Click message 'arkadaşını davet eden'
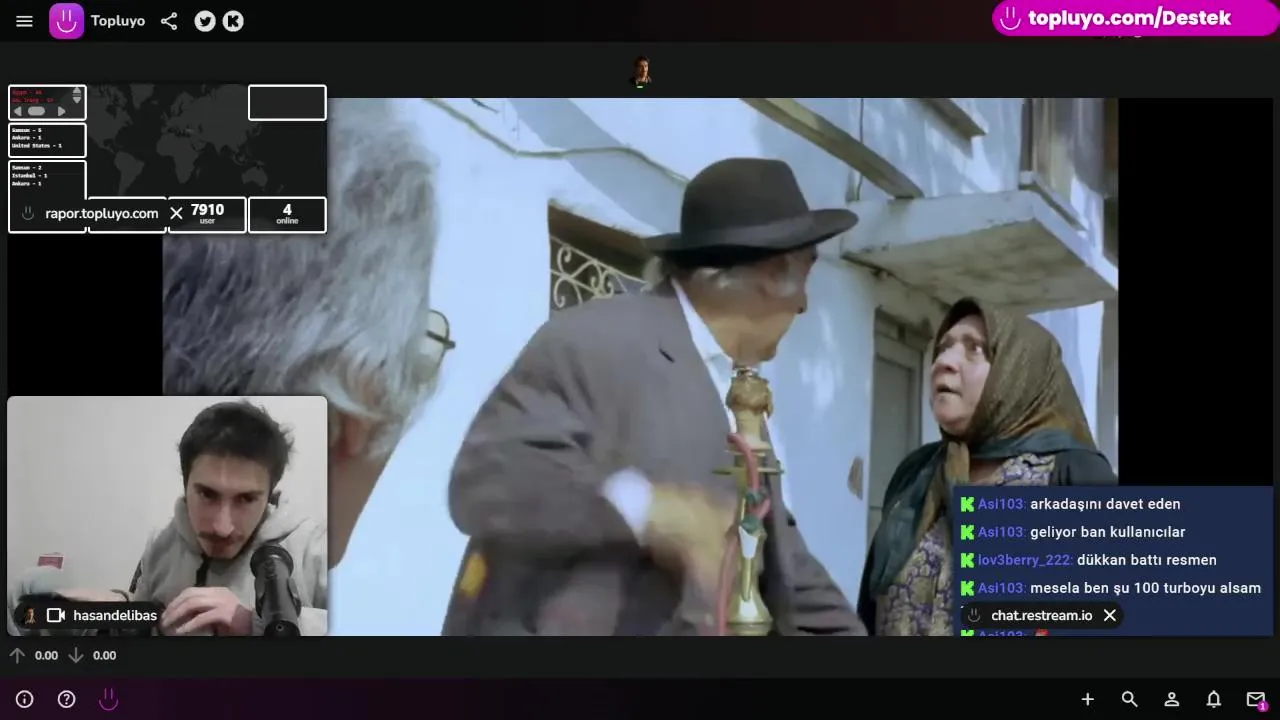Image resolution: width=1280 pixels, height=720 pixels. point(1105,504)
